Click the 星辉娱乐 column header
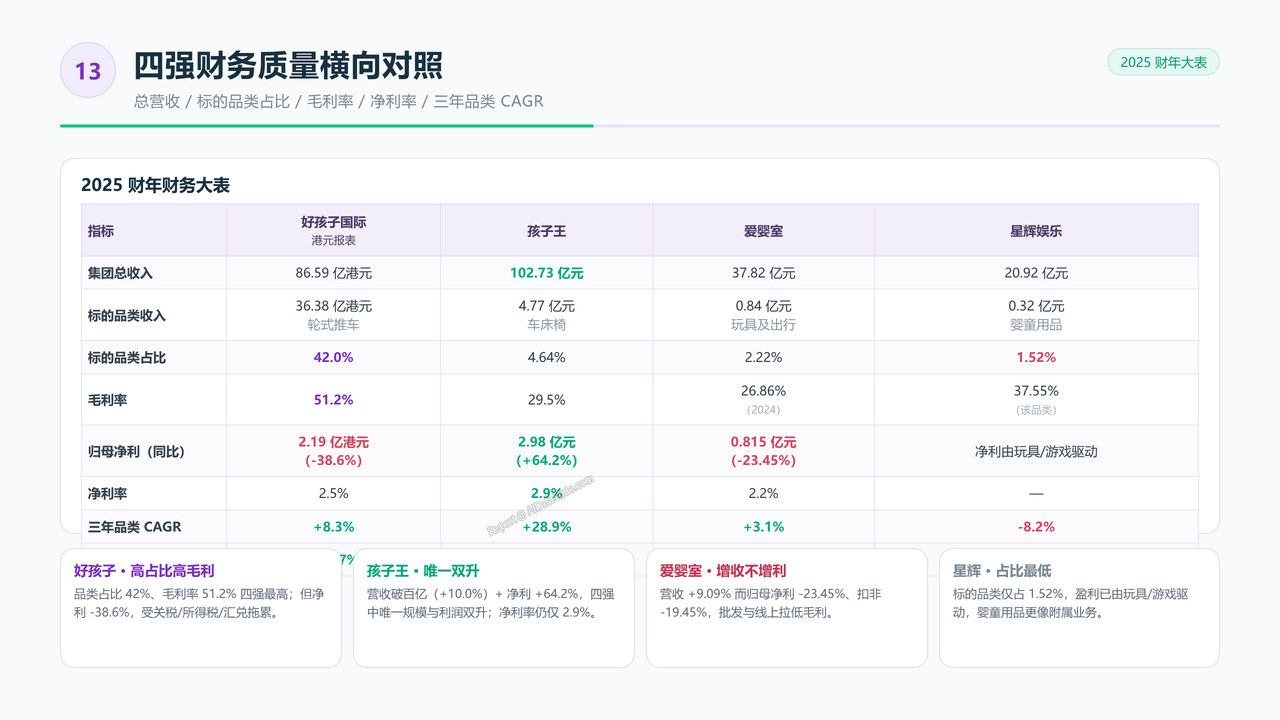Screen dimensions: 1280x720 [x=1036, y=231]
